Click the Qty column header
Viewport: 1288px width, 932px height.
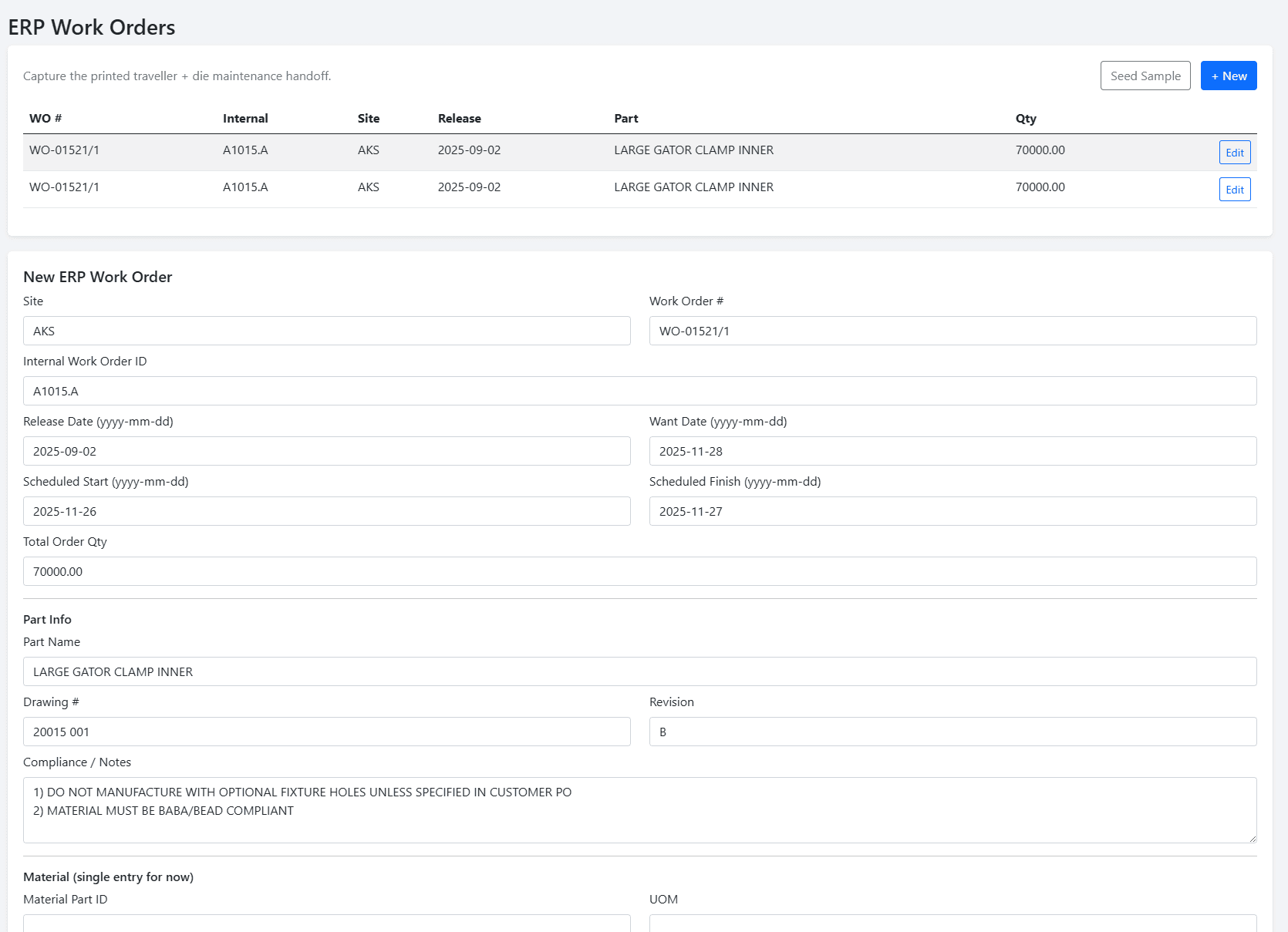click(x=1027, y=118)
